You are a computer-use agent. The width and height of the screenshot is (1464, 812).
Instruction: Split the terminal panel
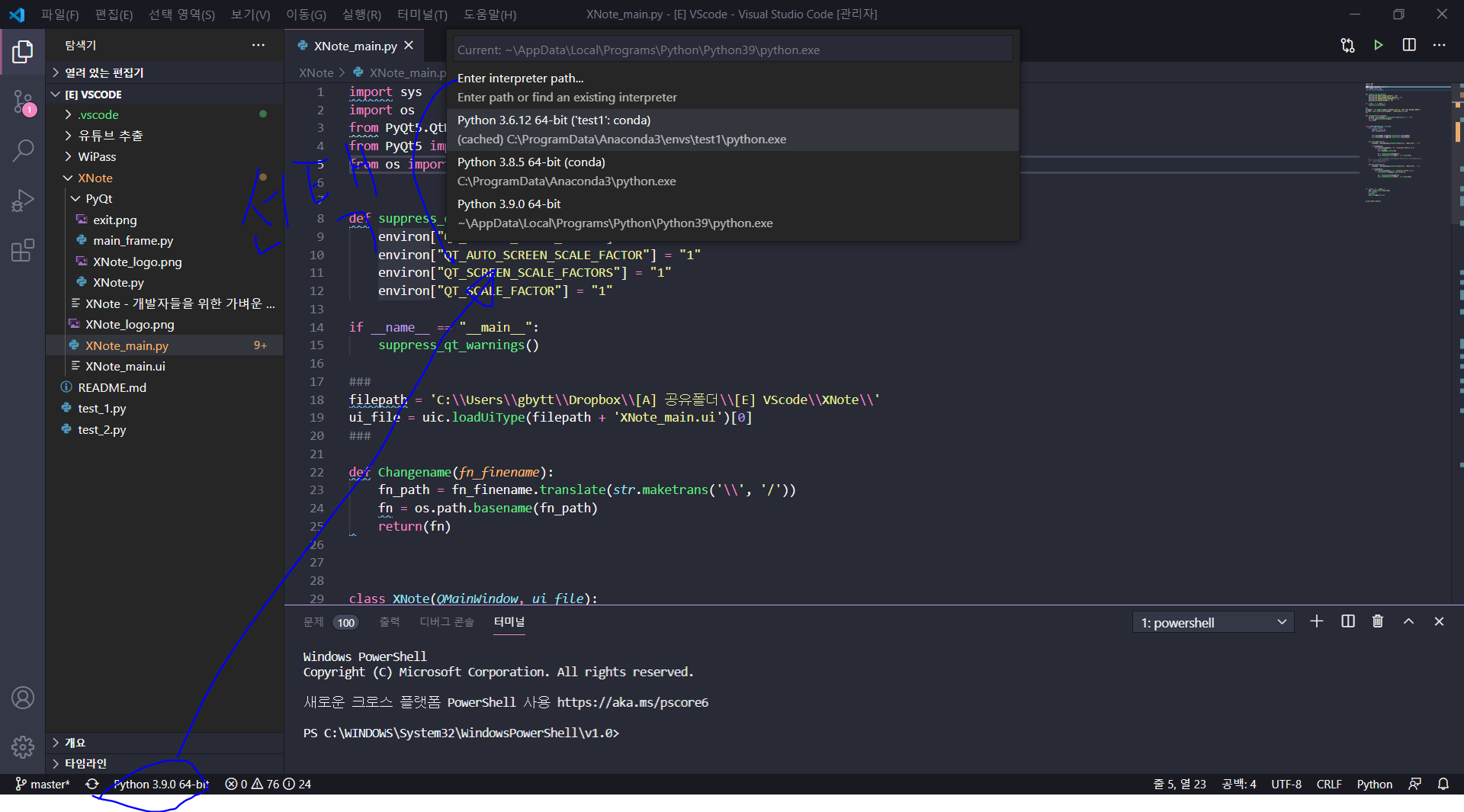pyautogui.click(x=1348, y=621)
